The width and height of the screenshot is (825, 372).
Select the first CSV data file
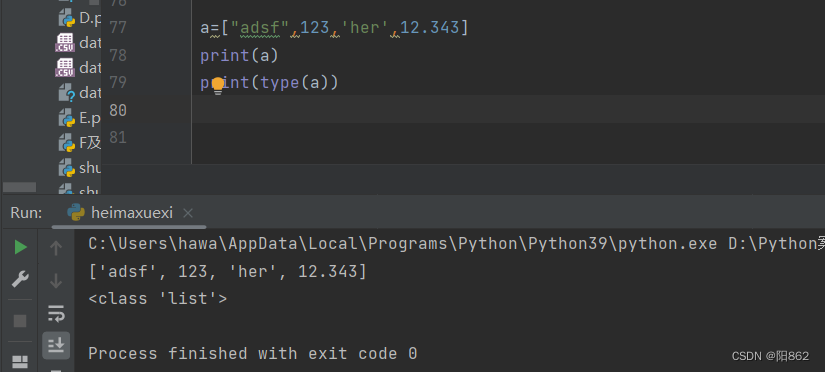[78, 43]
